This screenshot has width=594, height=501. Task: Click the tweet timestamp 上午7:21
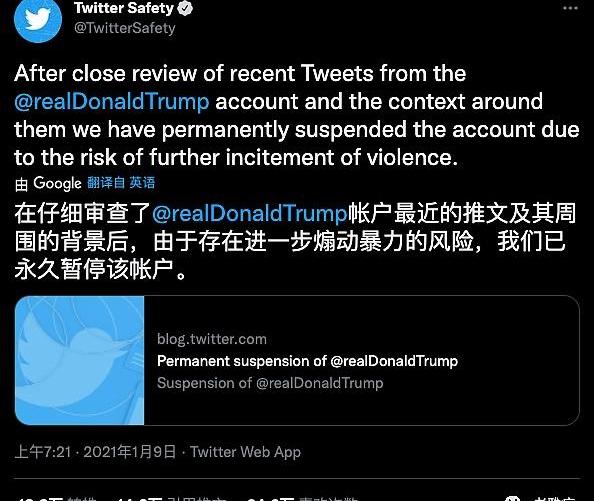[x=43, y=452]
